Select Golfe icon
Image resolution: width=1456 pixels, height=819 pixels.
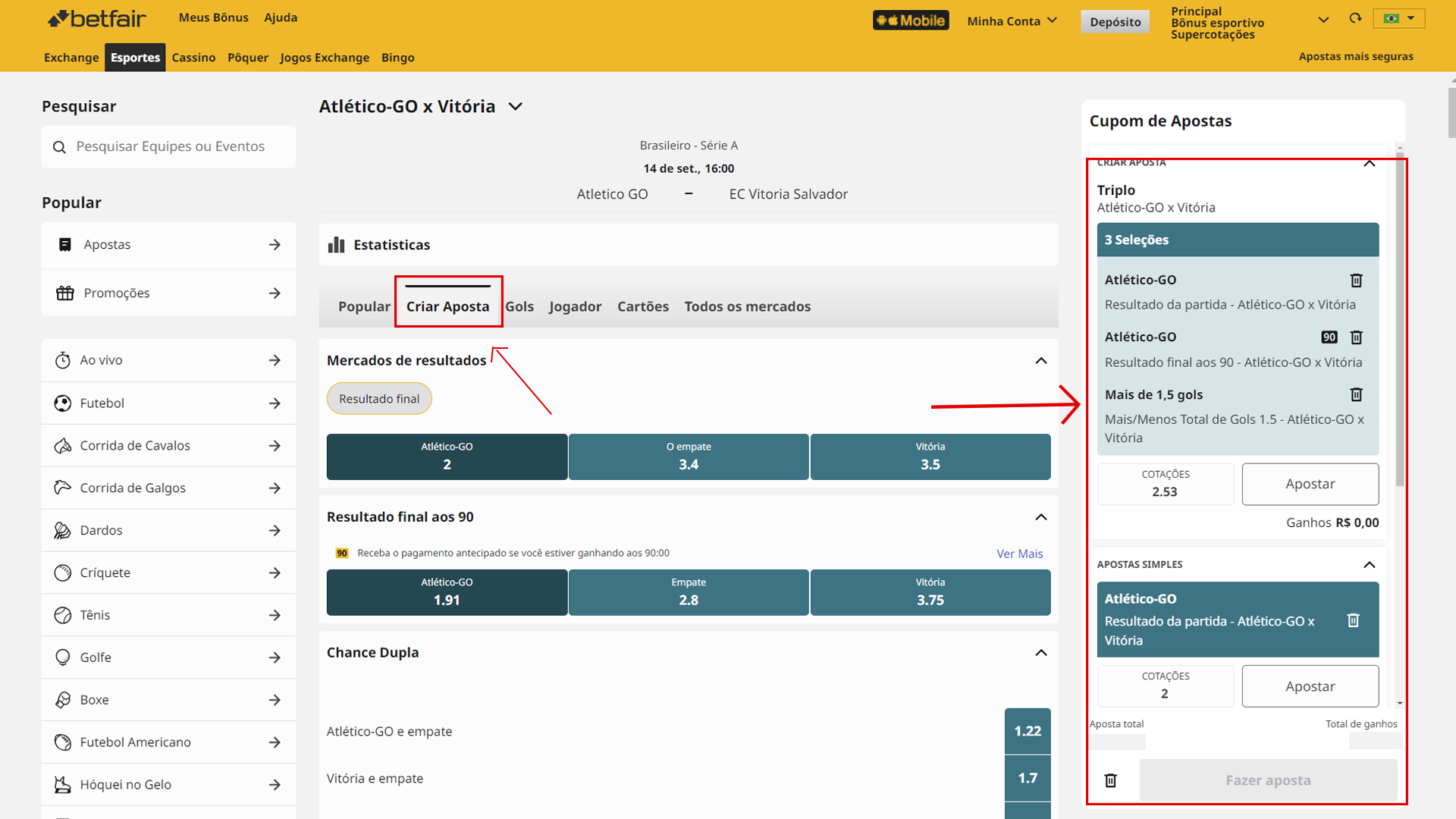tap(63, 657)
